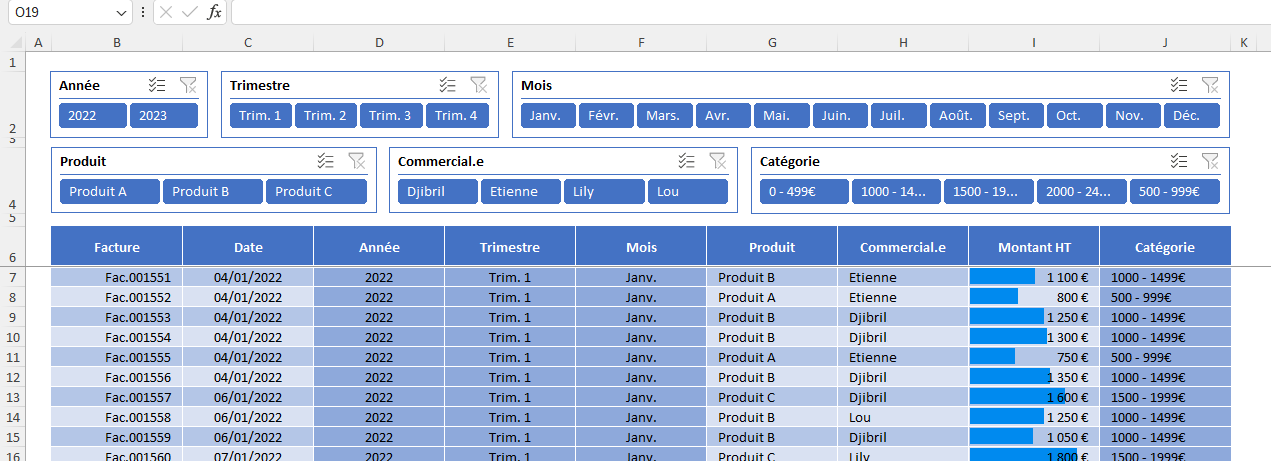Expand the Name Box dropdown

point(122,12)
